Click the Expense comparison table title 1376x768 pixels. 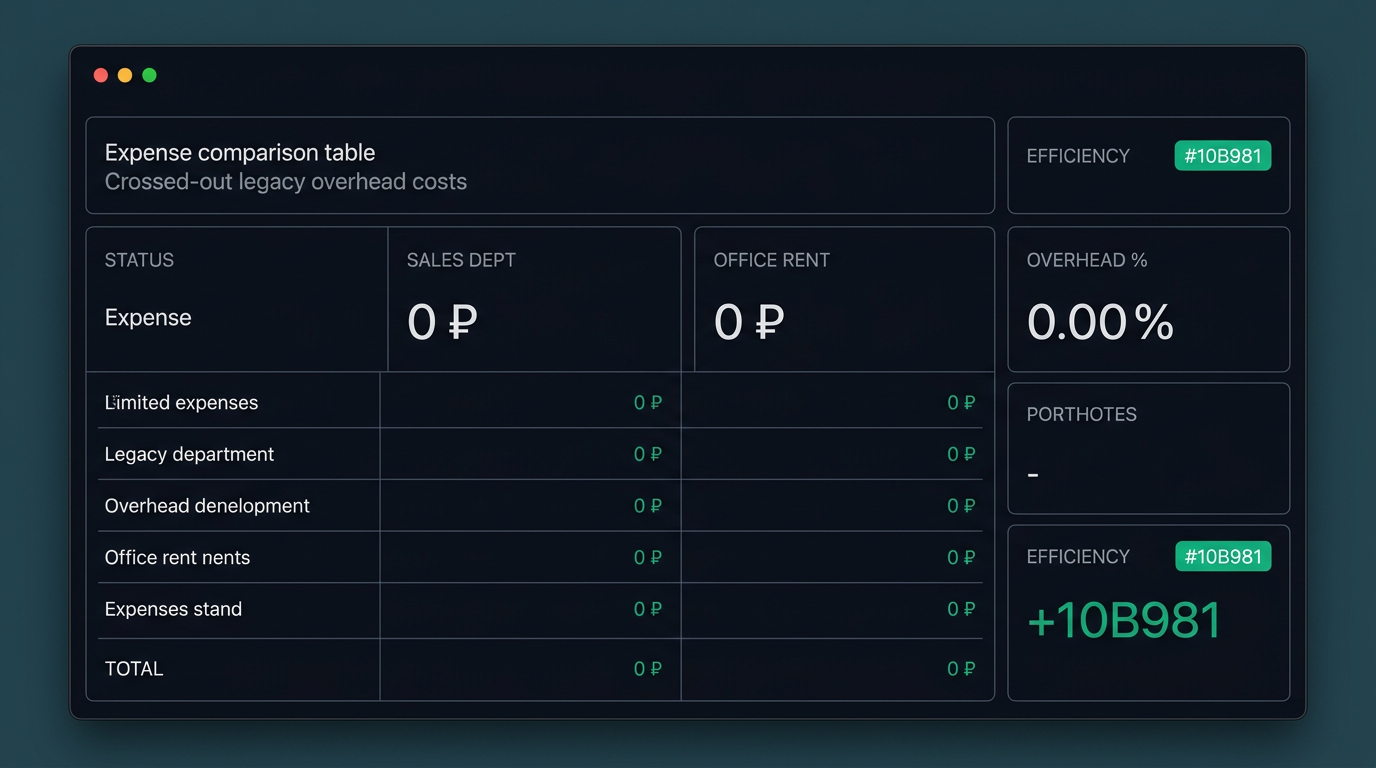point(240,153)
